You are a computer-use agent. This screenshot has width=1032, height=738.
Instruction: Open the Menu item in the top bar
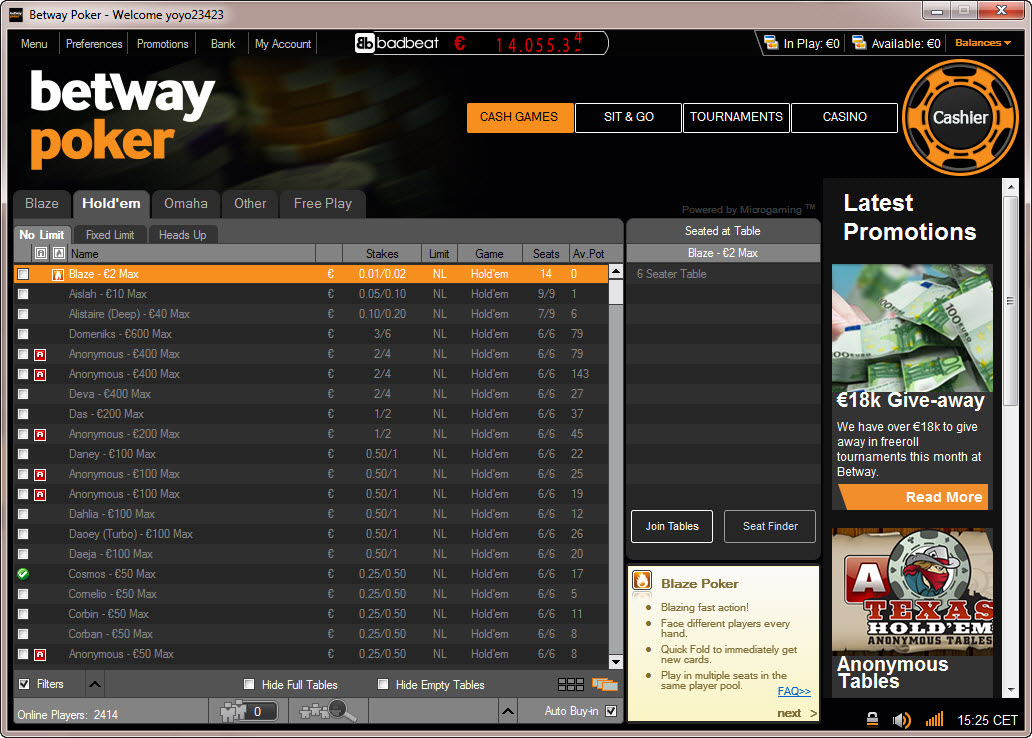(34, 43)
